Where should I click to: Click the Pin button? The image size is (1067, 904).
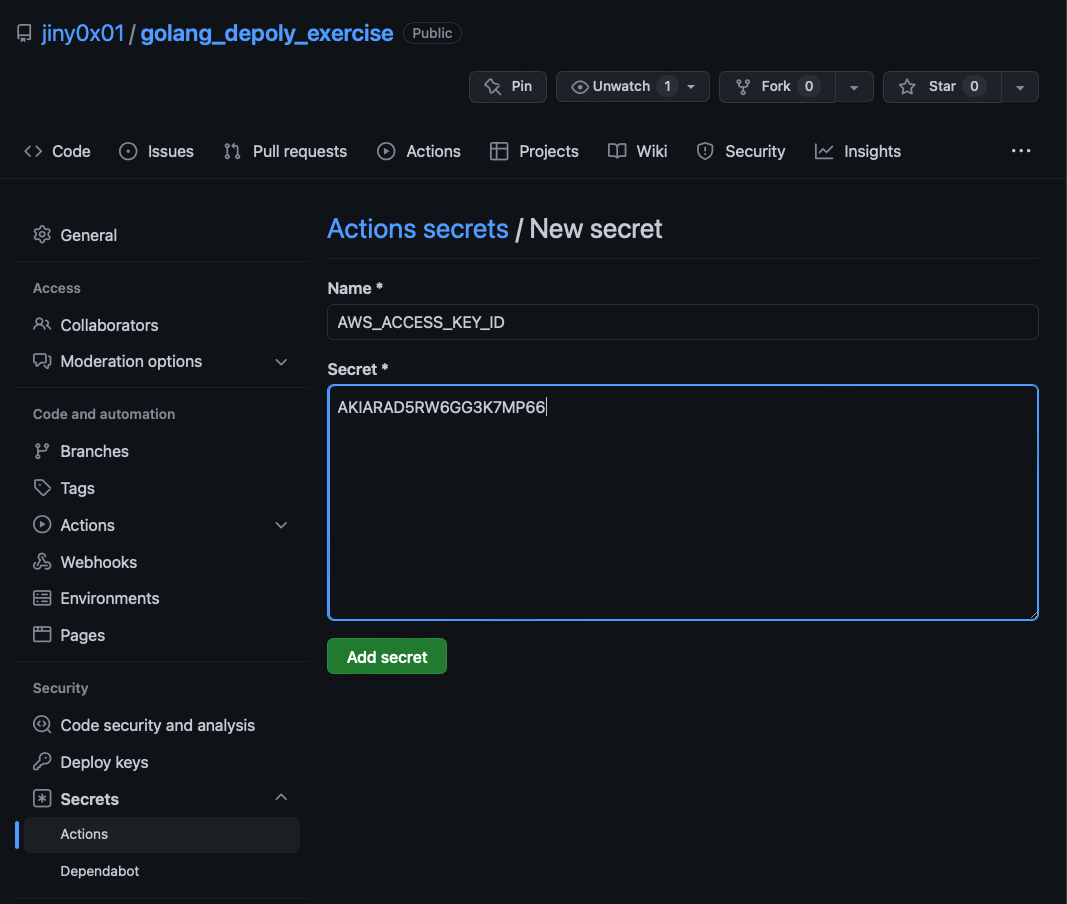point(508,86)
